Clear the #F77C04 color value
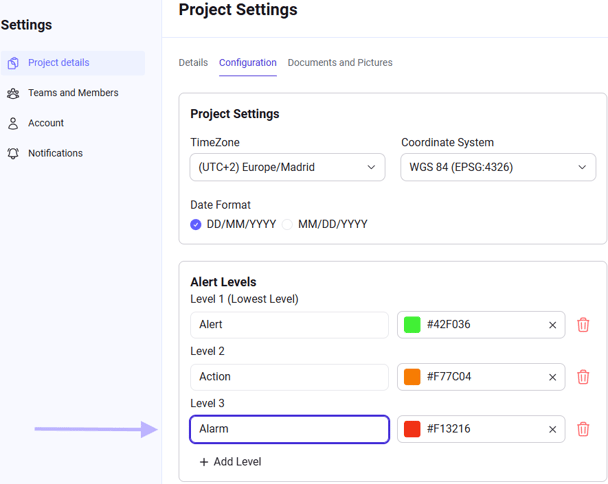The height and width of the screenshot is (484, 608). (x=552, y=377)
